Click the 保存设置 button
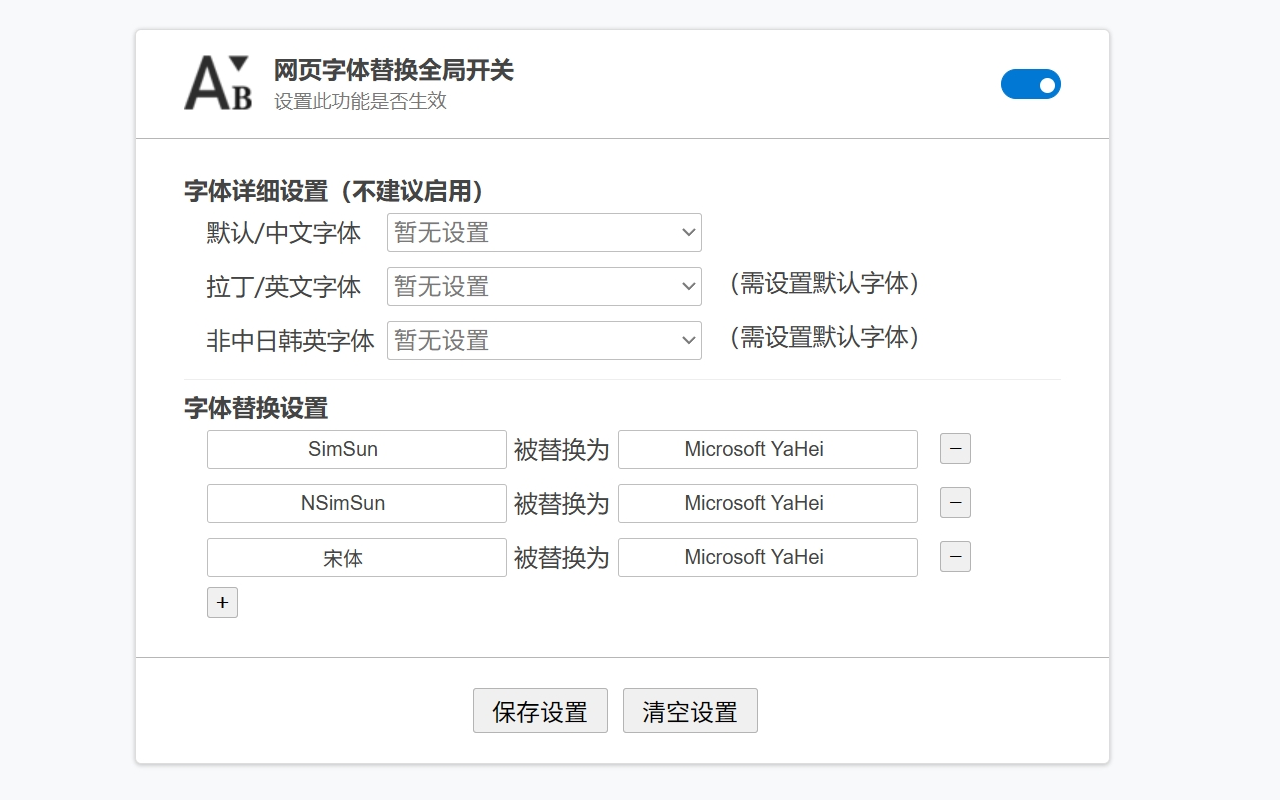The width and height of the screenshot is (1280, 800). tap(540, 710)
